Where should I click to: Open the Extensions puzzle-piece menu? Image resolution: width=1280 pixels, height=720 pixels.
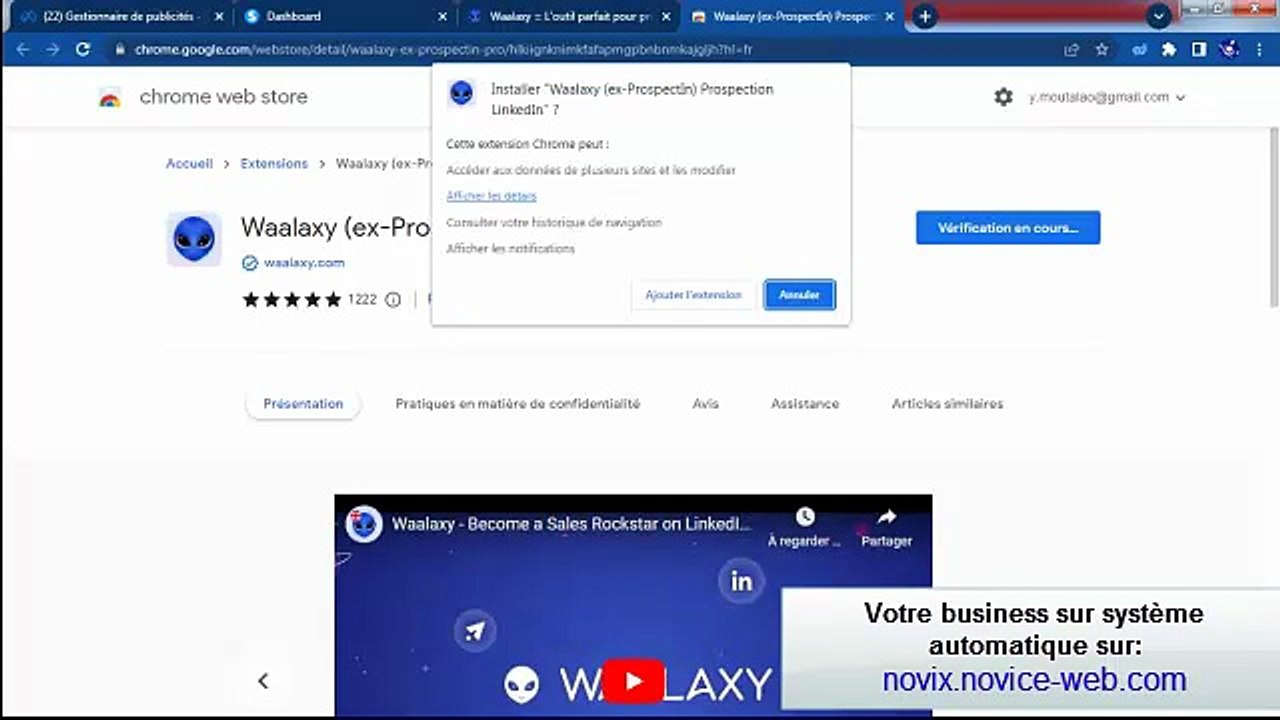click(1168, 49)
